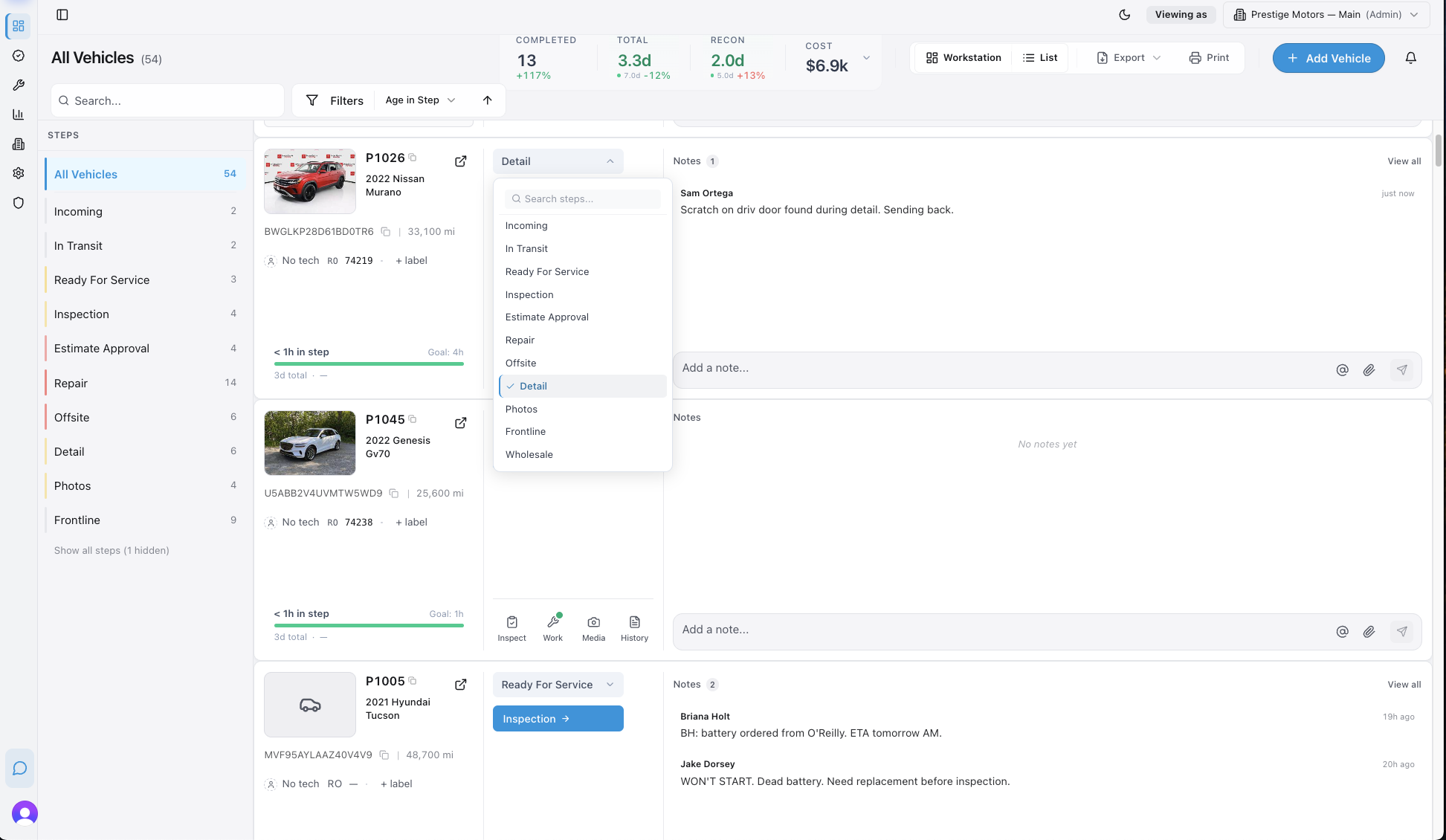Open the Age in Step sort dropdown
Screen dimensions: 1446x840
point(420,100)
